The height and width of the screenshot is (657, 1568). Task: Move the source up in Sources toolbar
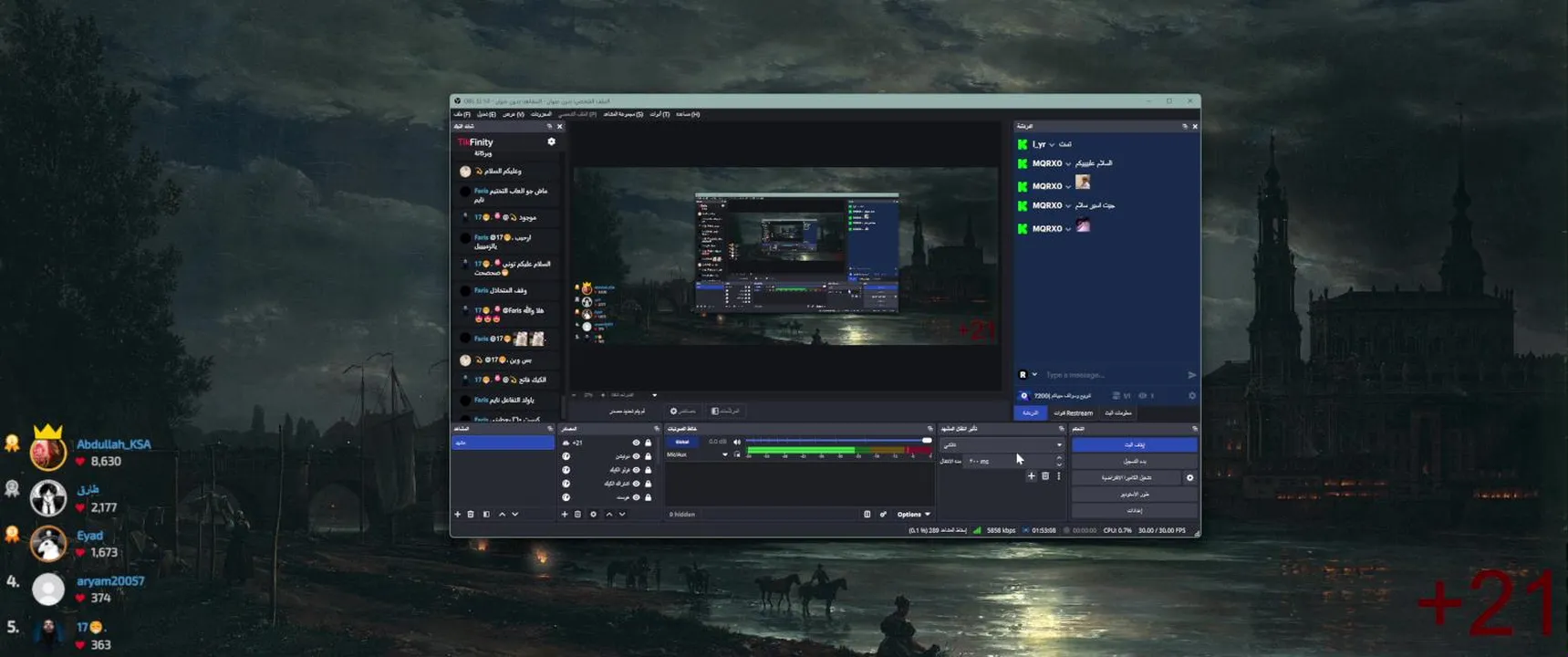coord(609,515)
